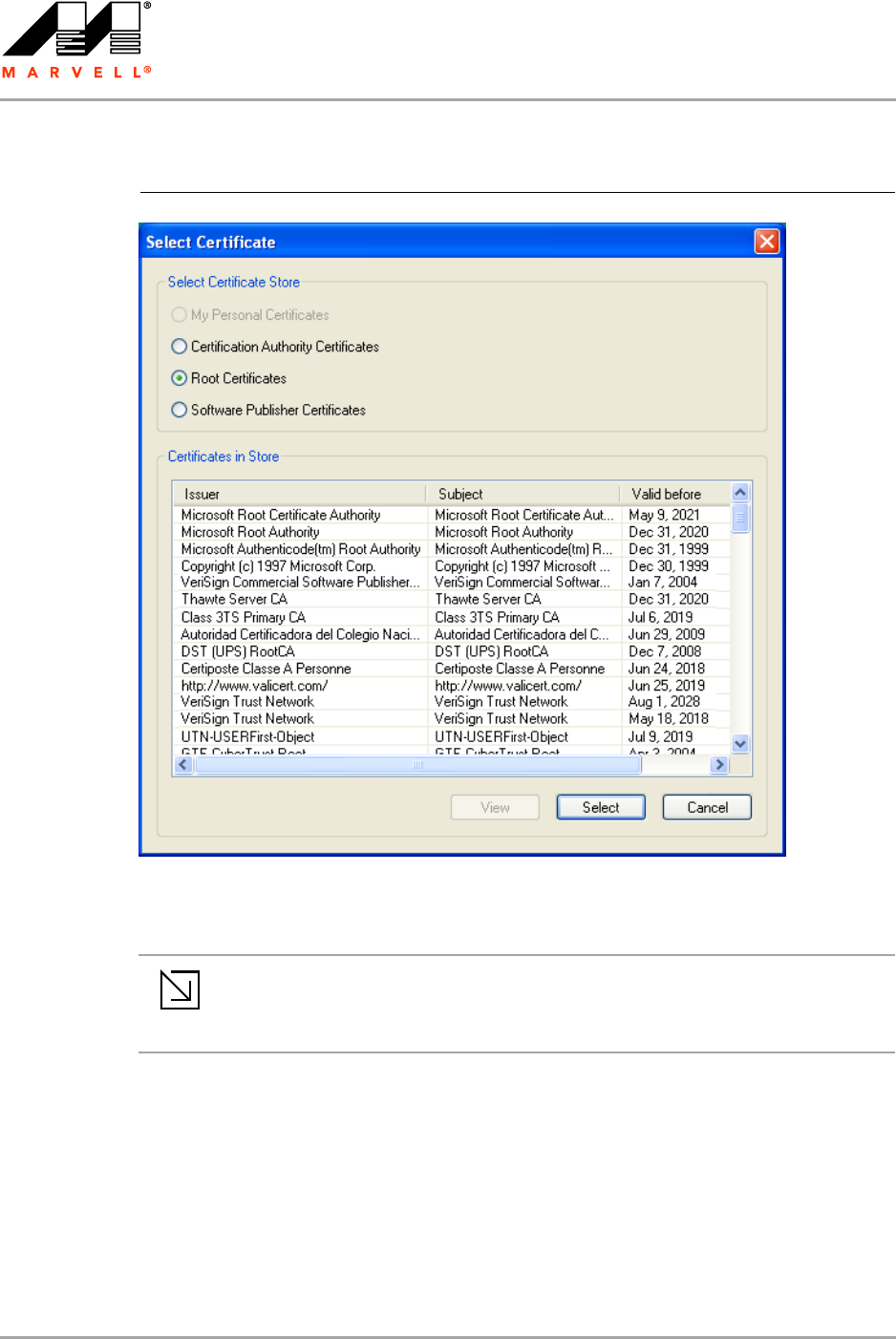Select Thawte Server CA issuer row

point(234,599)
